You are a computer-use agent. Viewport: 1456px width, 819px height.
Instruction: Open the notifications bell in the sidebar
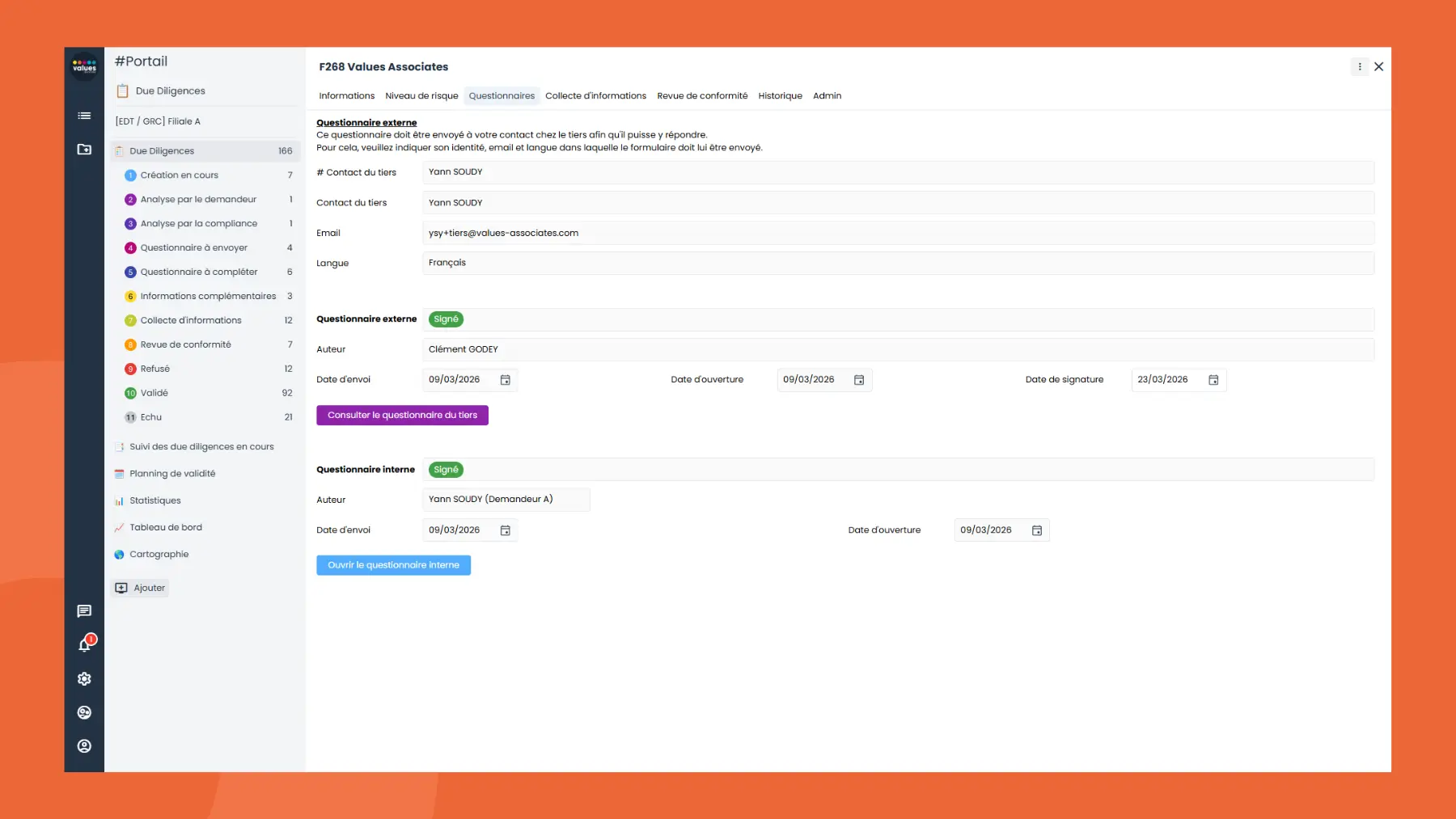tap(83, 644)
